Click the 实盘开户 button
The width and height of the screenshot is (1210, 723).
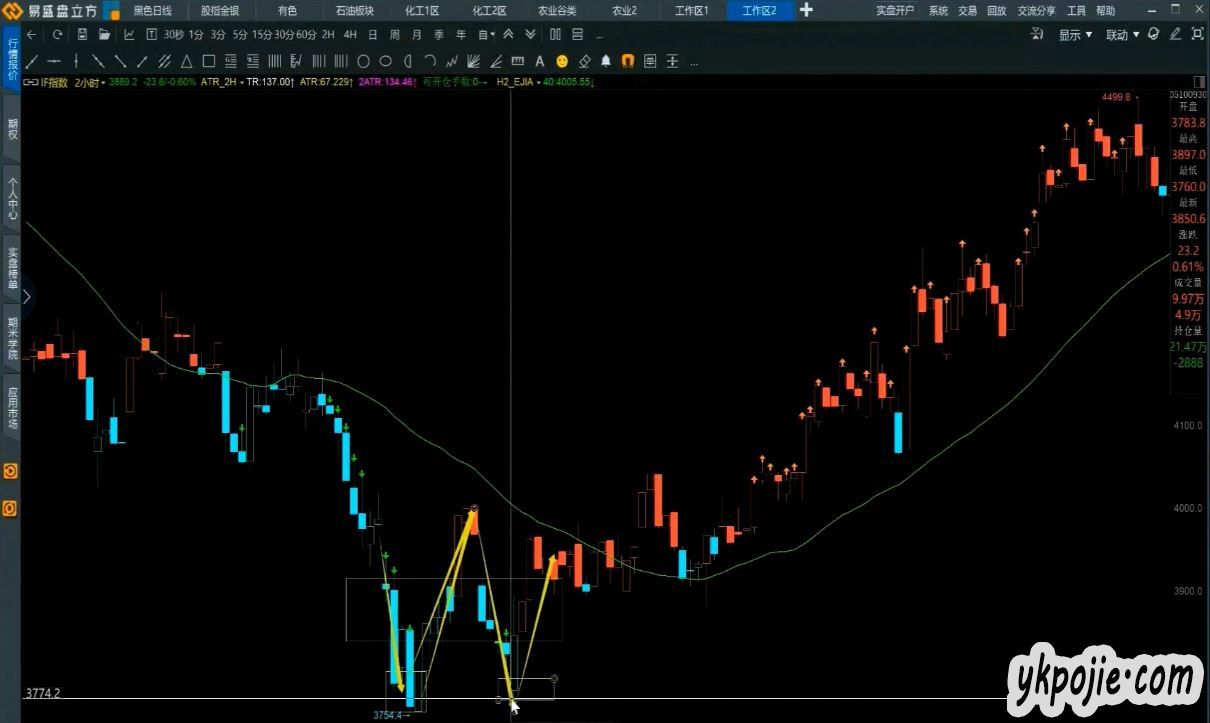[895, 11]
